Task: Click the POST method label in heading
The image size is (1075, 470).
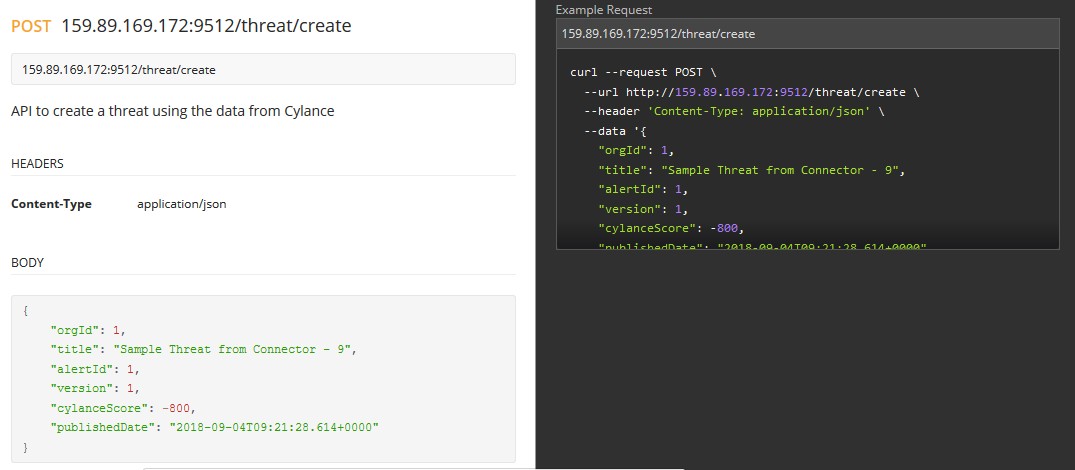Action: pyautogui.click(x=31, y=26)
